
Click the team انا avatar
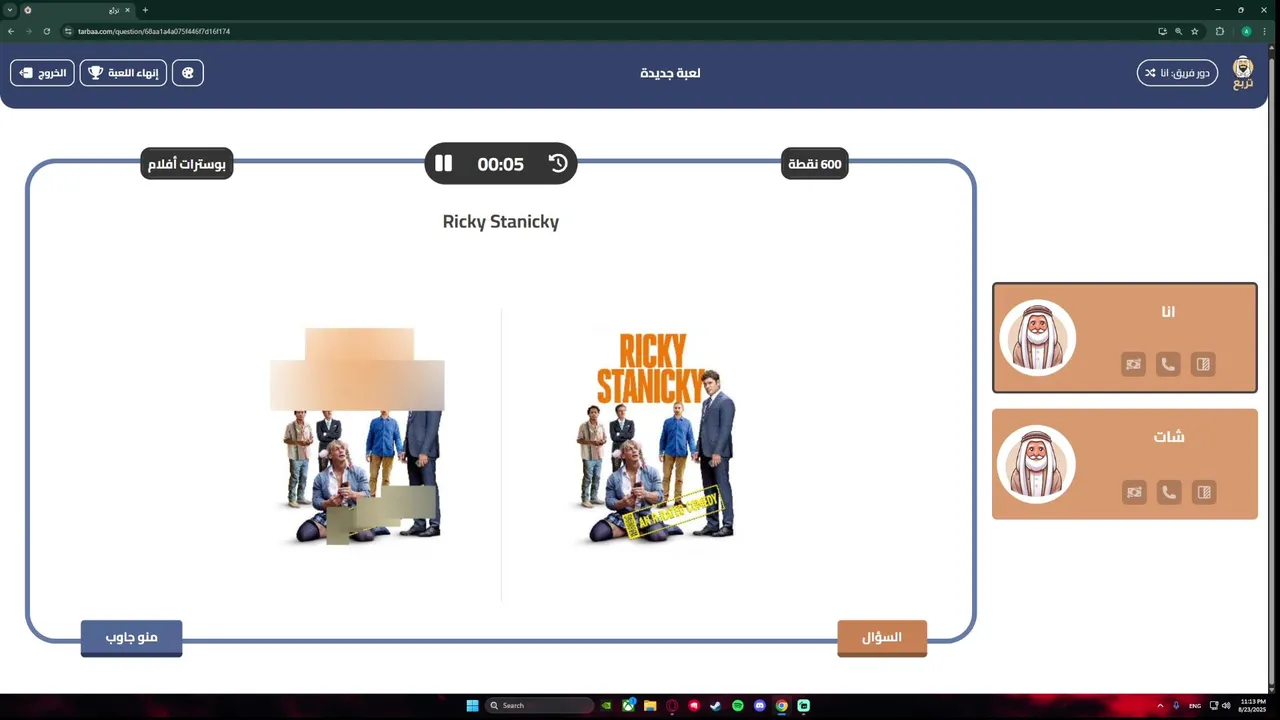click(1037, 338)
